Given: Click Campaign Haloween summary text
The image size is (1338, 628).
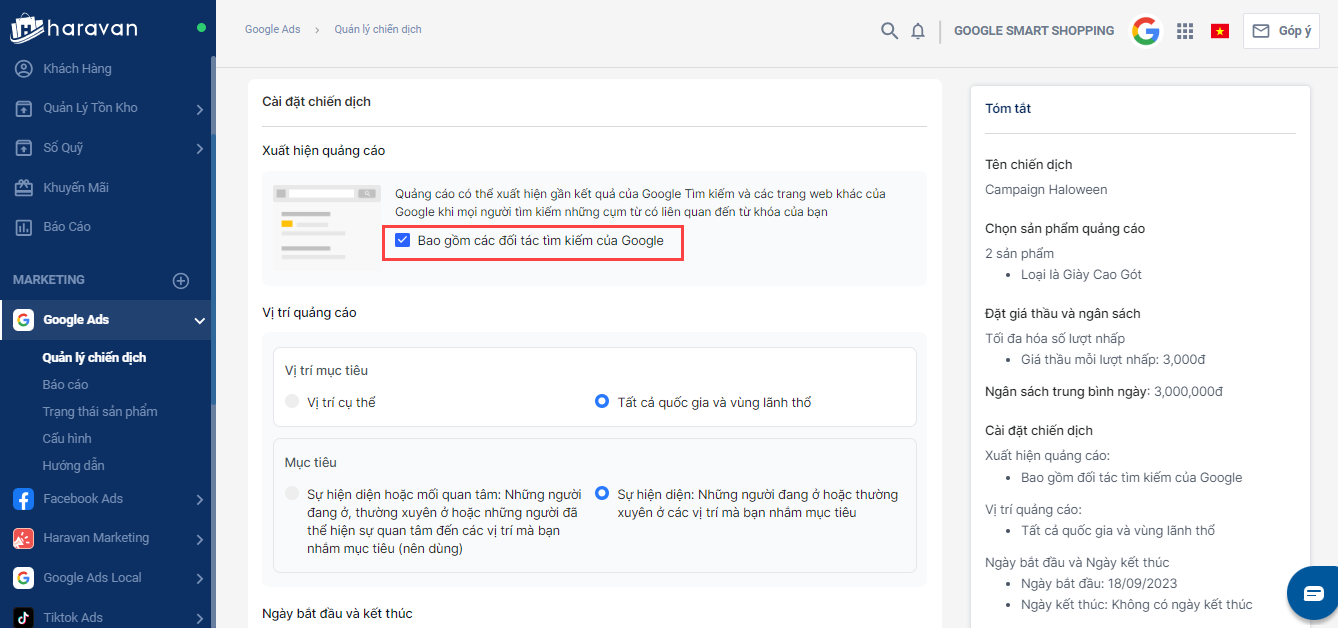Looking at the screenshot, I should tap(1046, 189).
